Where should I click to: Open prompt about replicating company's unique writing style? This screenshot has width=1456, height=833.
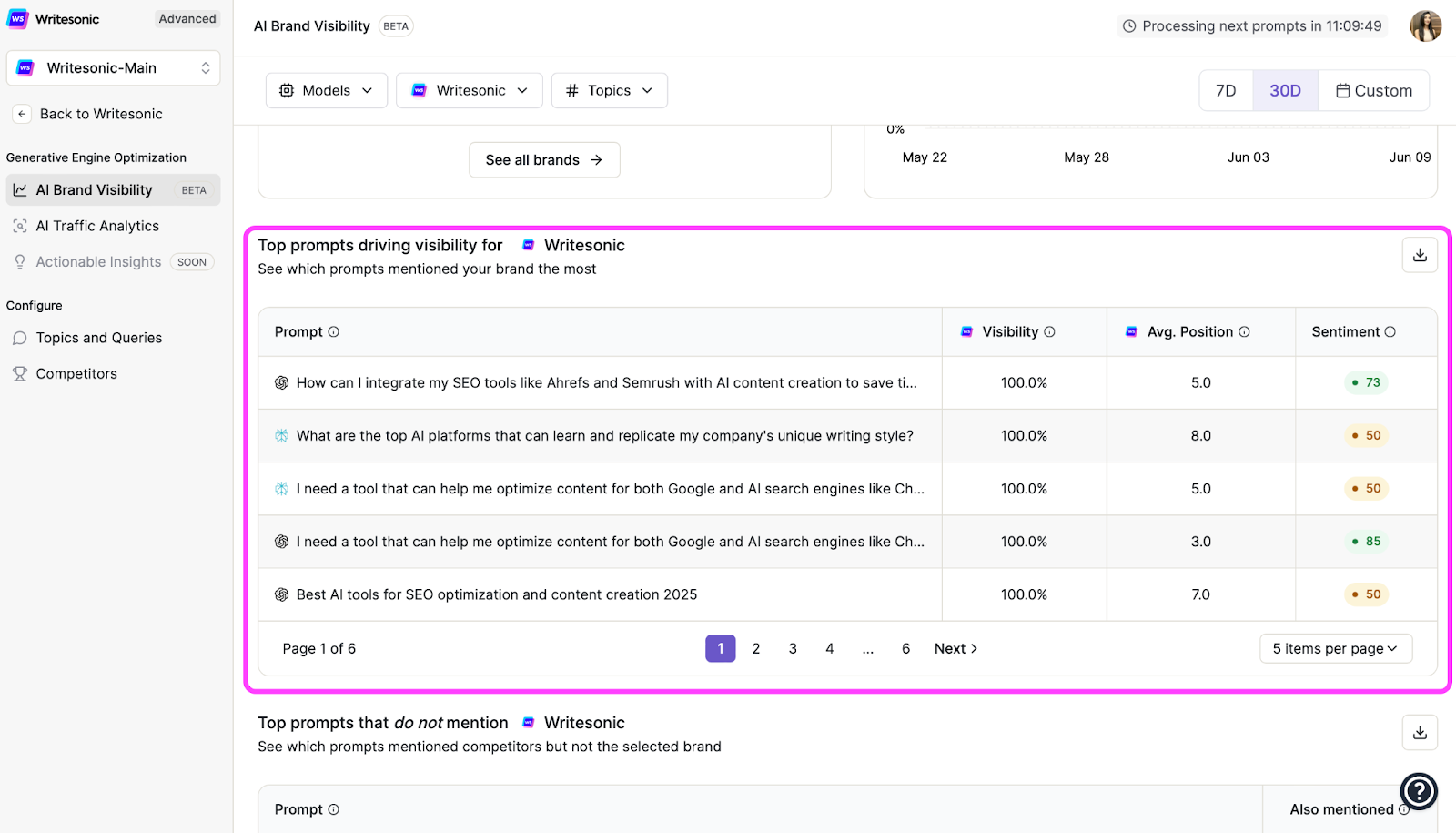click(605, 436)
